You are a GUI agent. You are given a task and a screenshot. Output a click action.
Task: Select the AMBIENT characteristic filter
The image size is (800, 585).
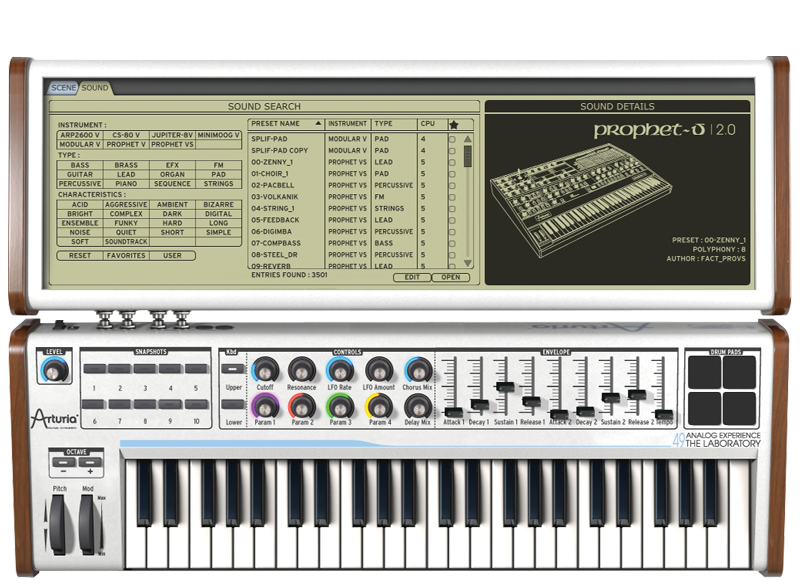(172, 205)
